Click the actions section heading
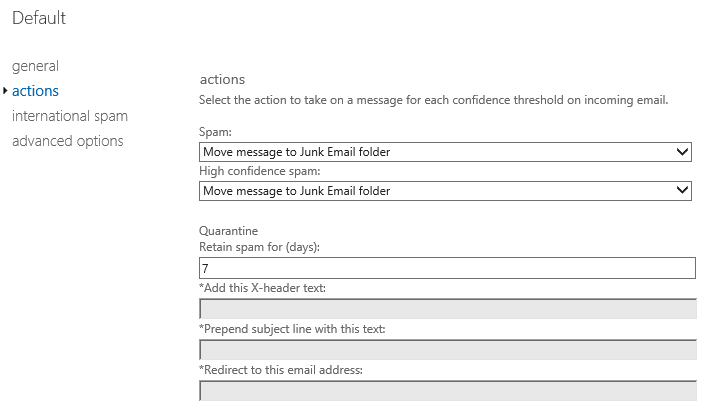The width and height of the screenshot is (706, 410). coord(222,79)
